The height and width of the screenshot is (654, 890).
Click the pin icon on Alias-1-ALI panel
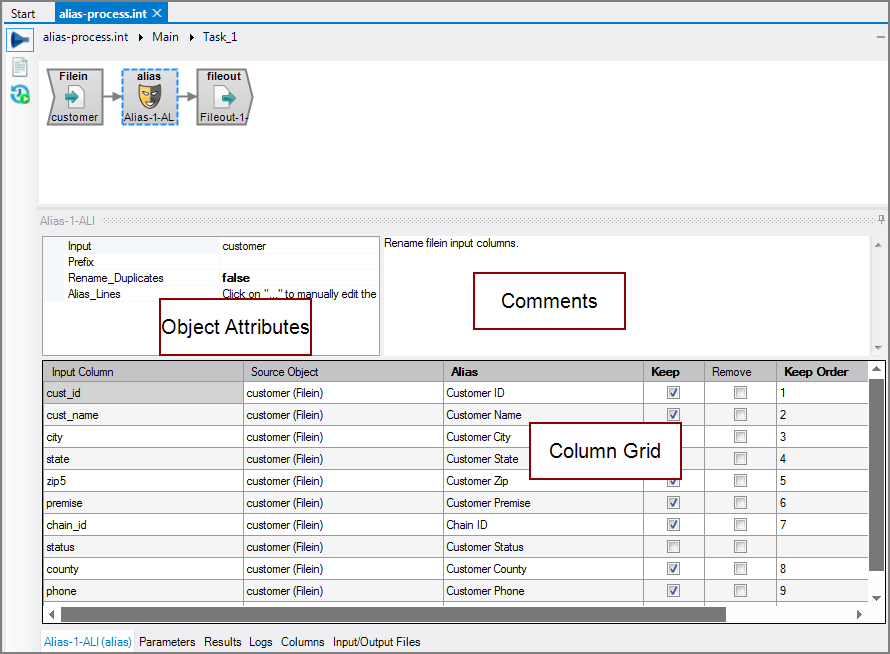pos(881,219)
